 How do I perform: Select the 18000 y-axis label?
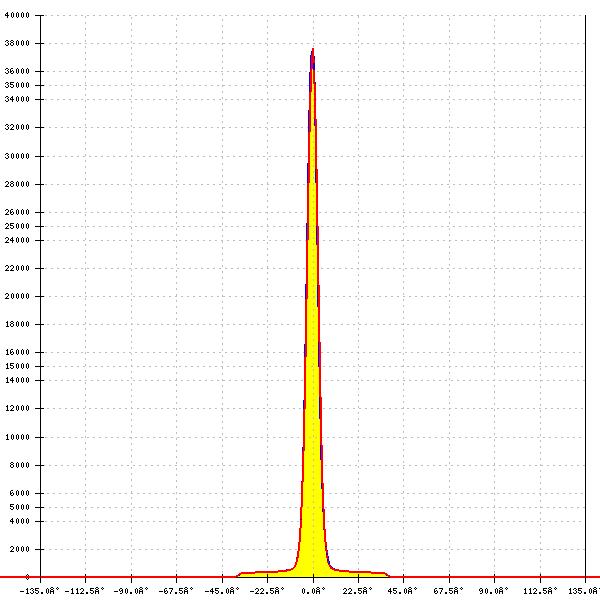17,324
